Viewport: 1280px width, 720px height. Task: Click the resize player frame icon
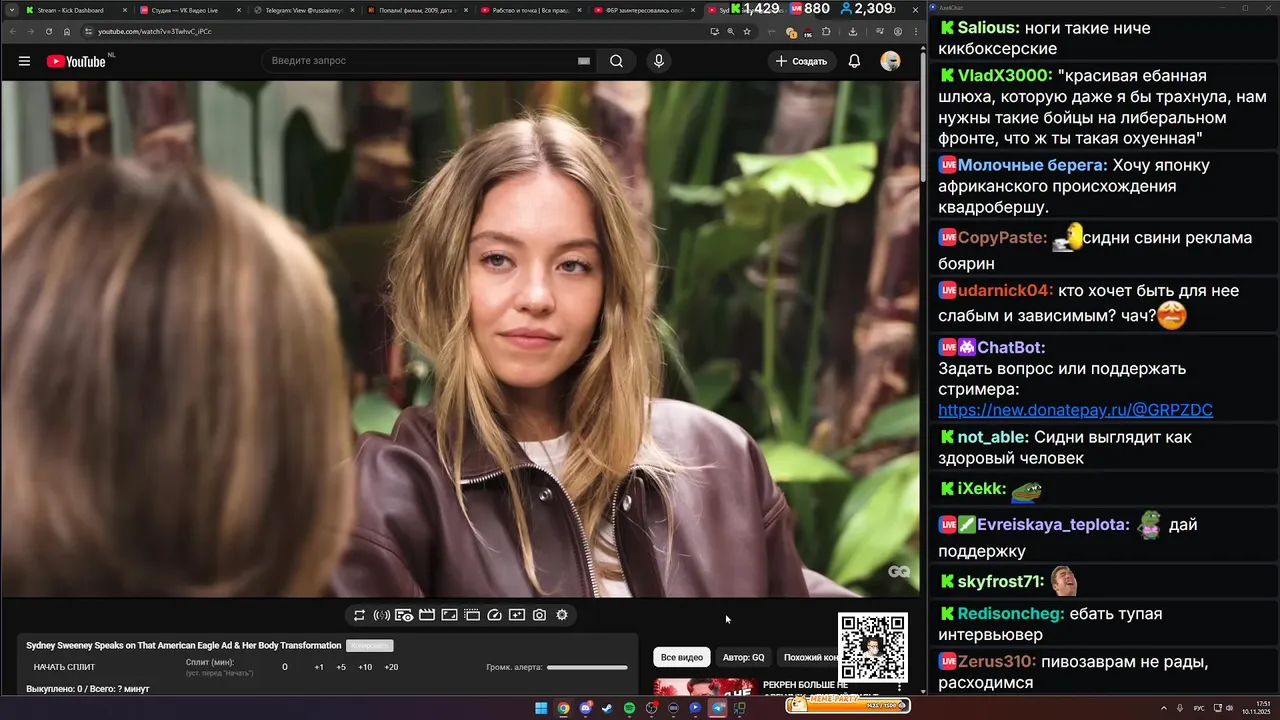[449, 615]
